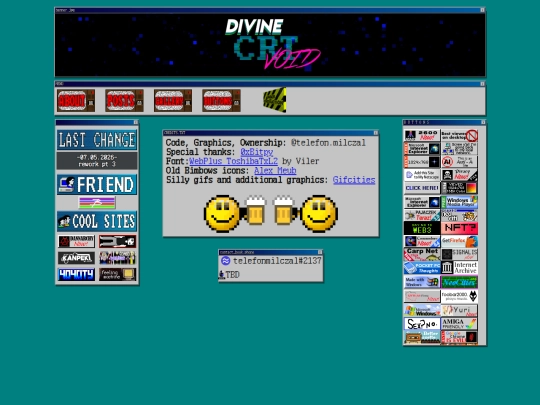Open the striped runner friend badge
The height and width of the screenshot is (405, 540).
coord(97,203)
